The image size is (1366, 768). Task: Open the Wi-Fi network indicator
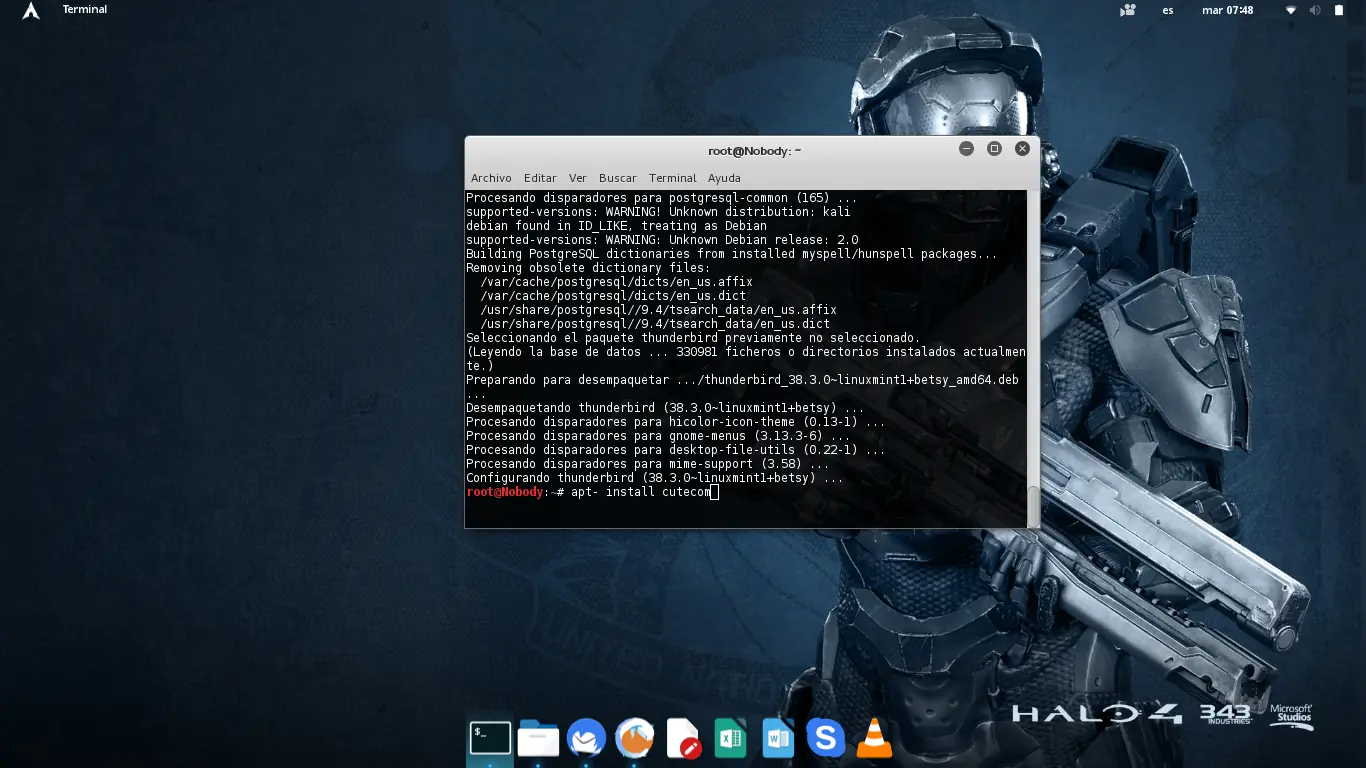click(x=1290, y=10)
